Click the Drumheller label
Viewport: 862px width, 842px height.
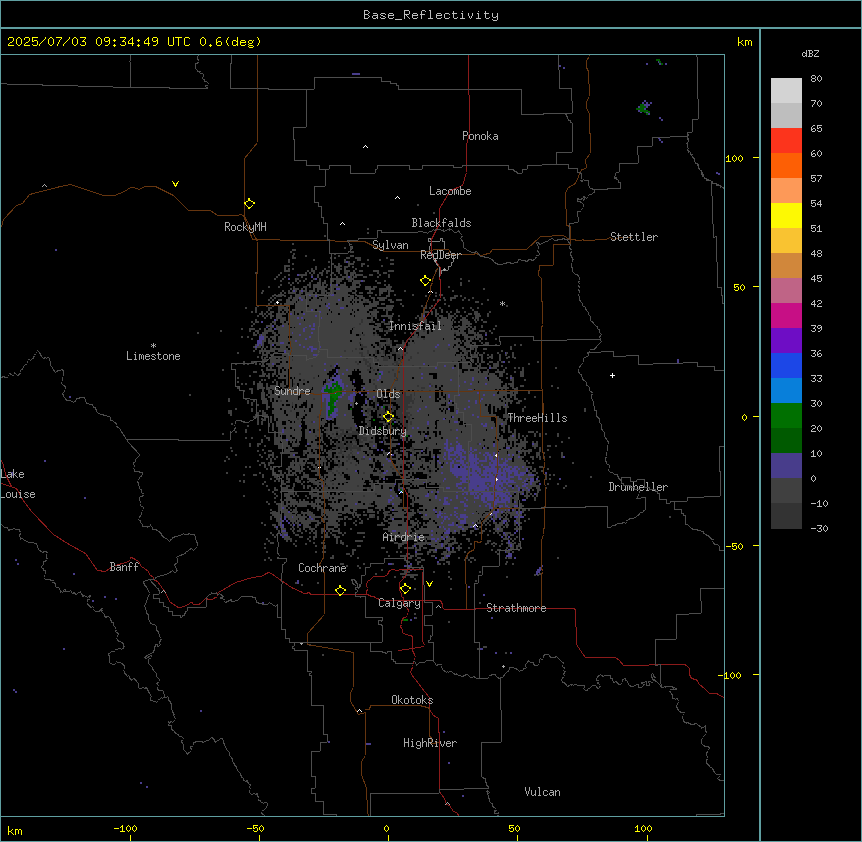(638, 487)
